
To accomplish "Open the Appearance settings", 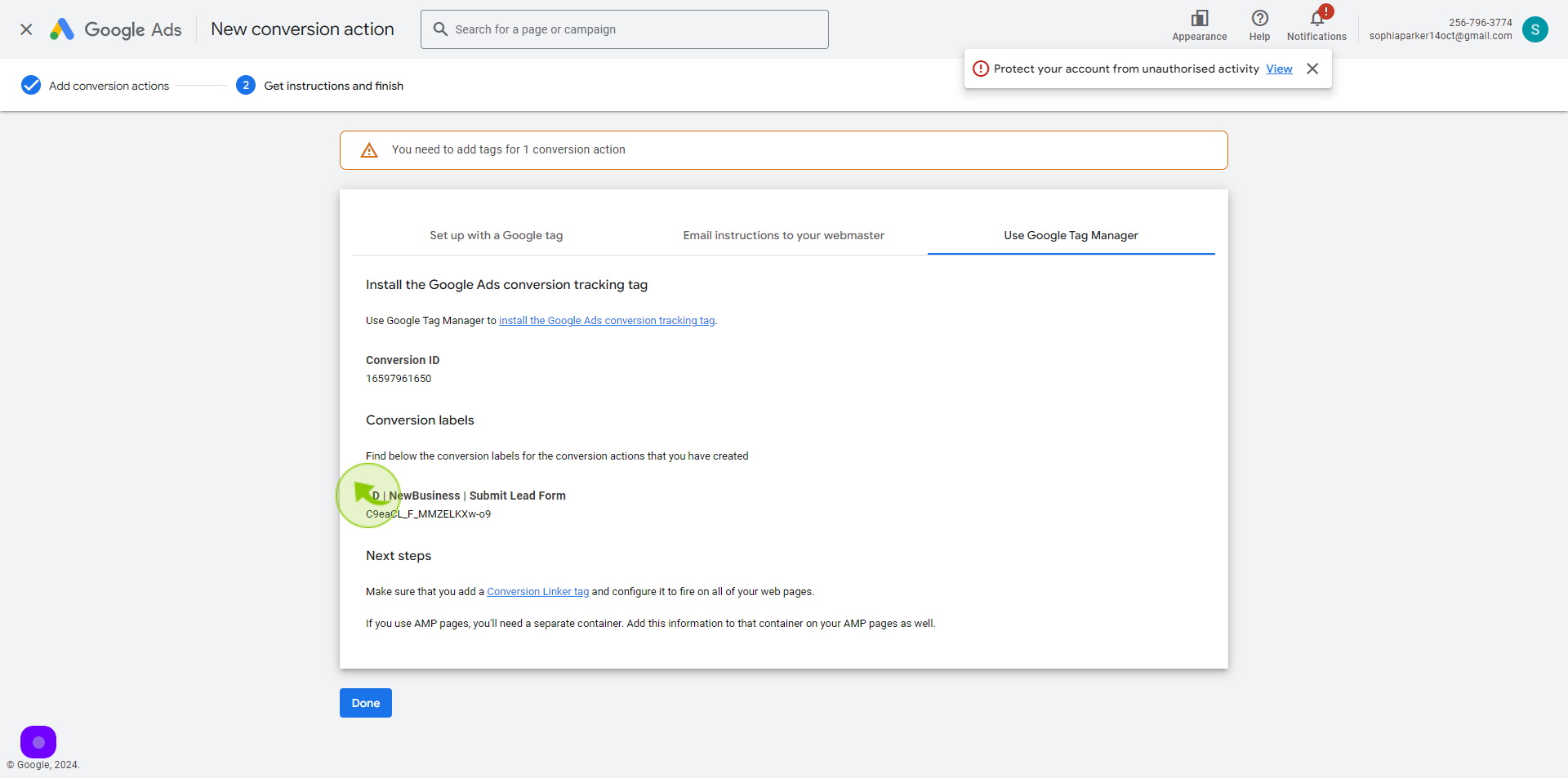I will pos(1199,25).
